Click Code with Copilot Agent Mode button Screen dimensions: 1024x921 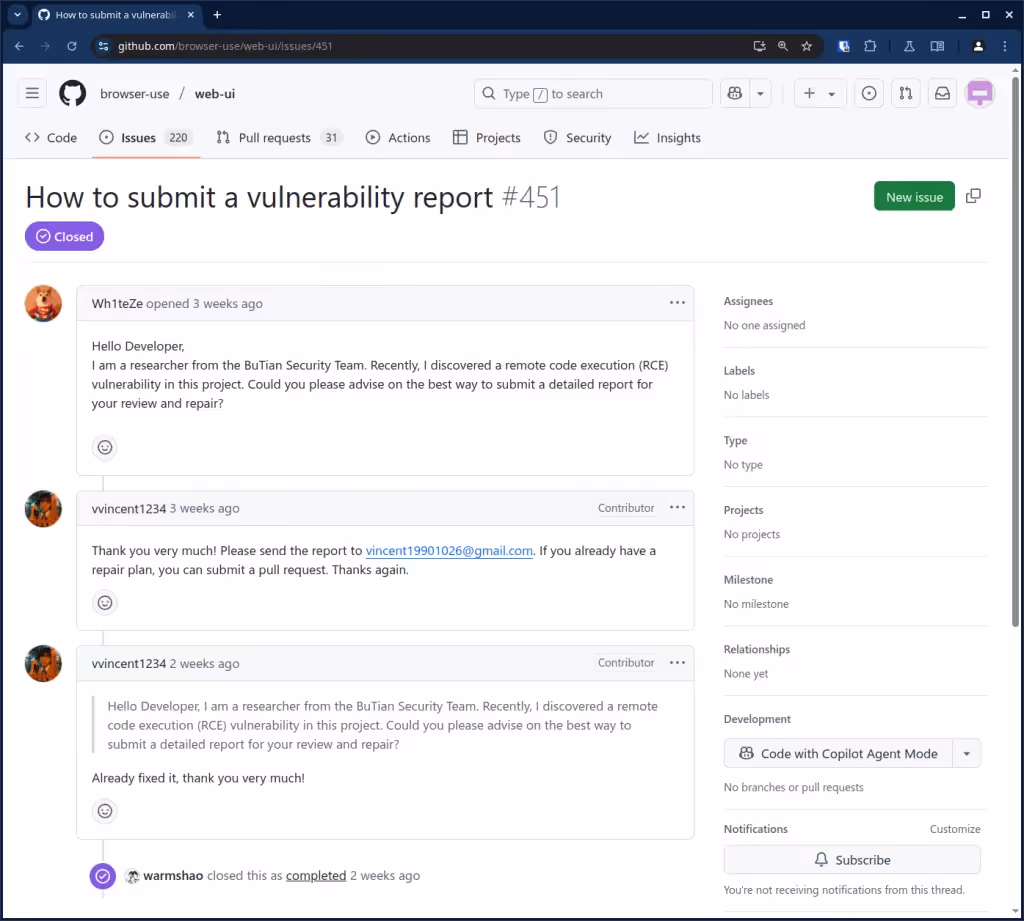tap(838, 753)
